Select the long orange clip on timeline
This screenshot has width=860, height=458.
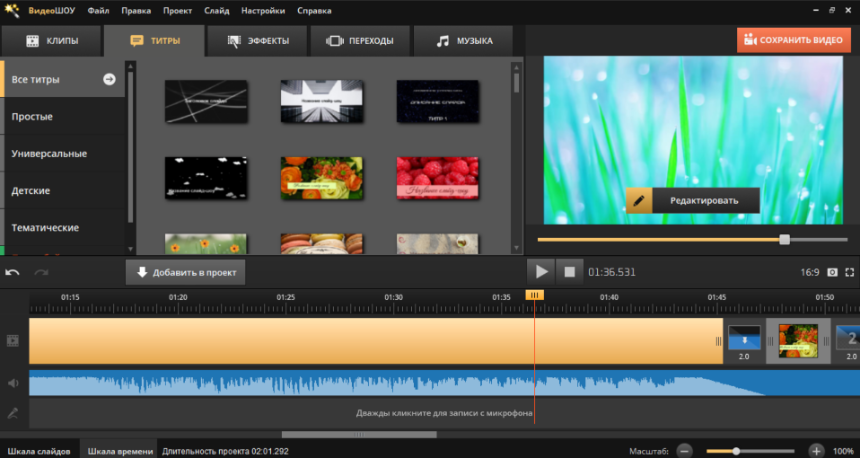[376, 341]
